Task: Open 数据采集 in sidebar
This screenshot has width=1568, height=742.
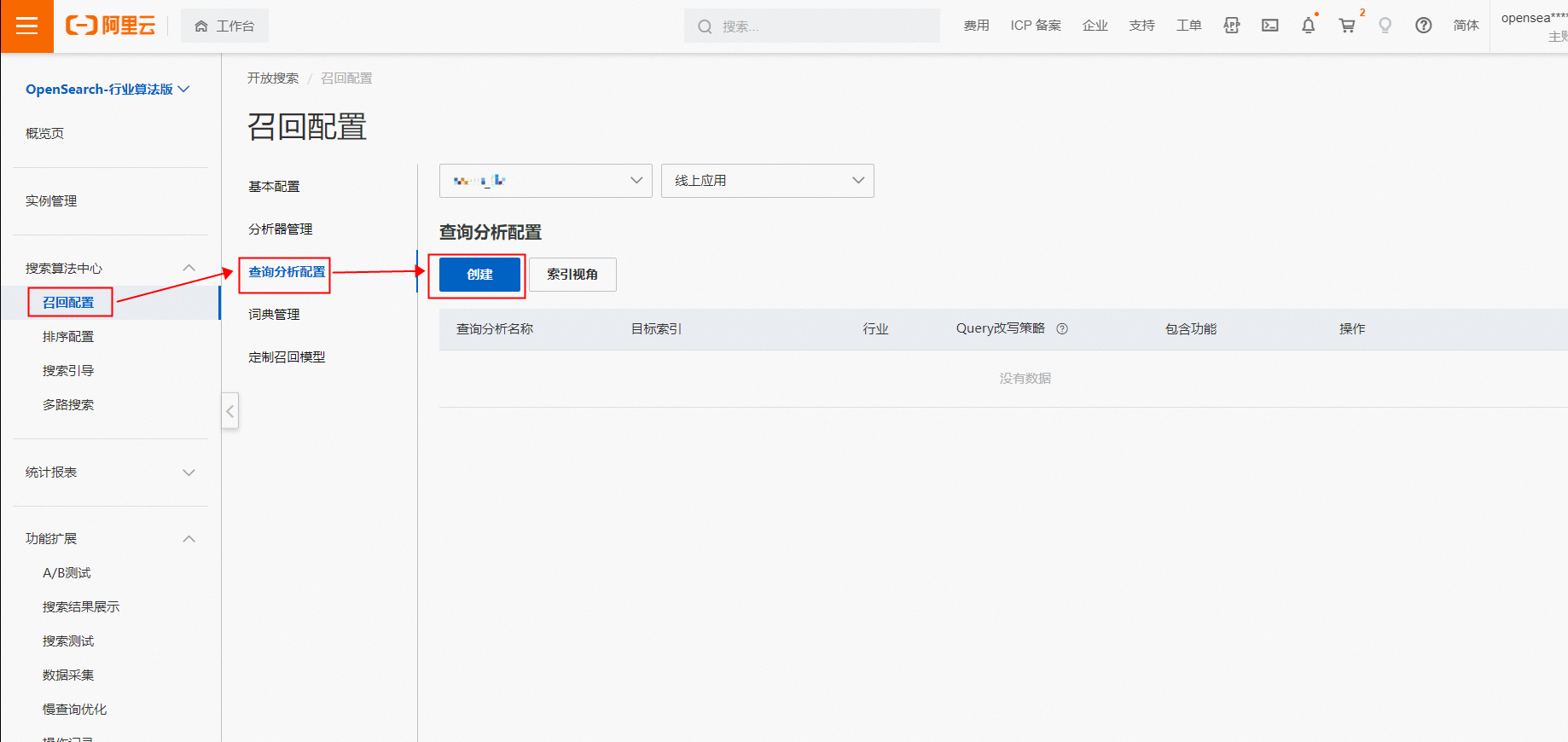Action: [68, 675]
